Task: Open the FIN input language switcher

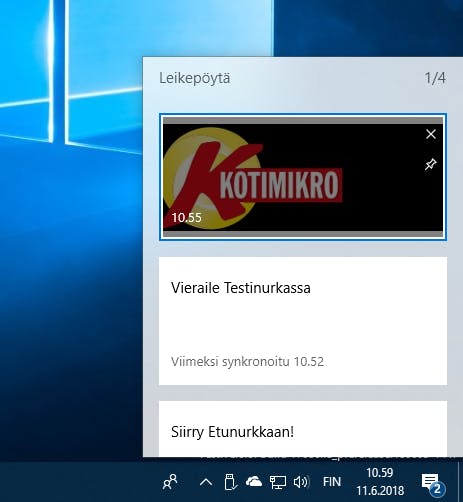Action: [332, 482]
